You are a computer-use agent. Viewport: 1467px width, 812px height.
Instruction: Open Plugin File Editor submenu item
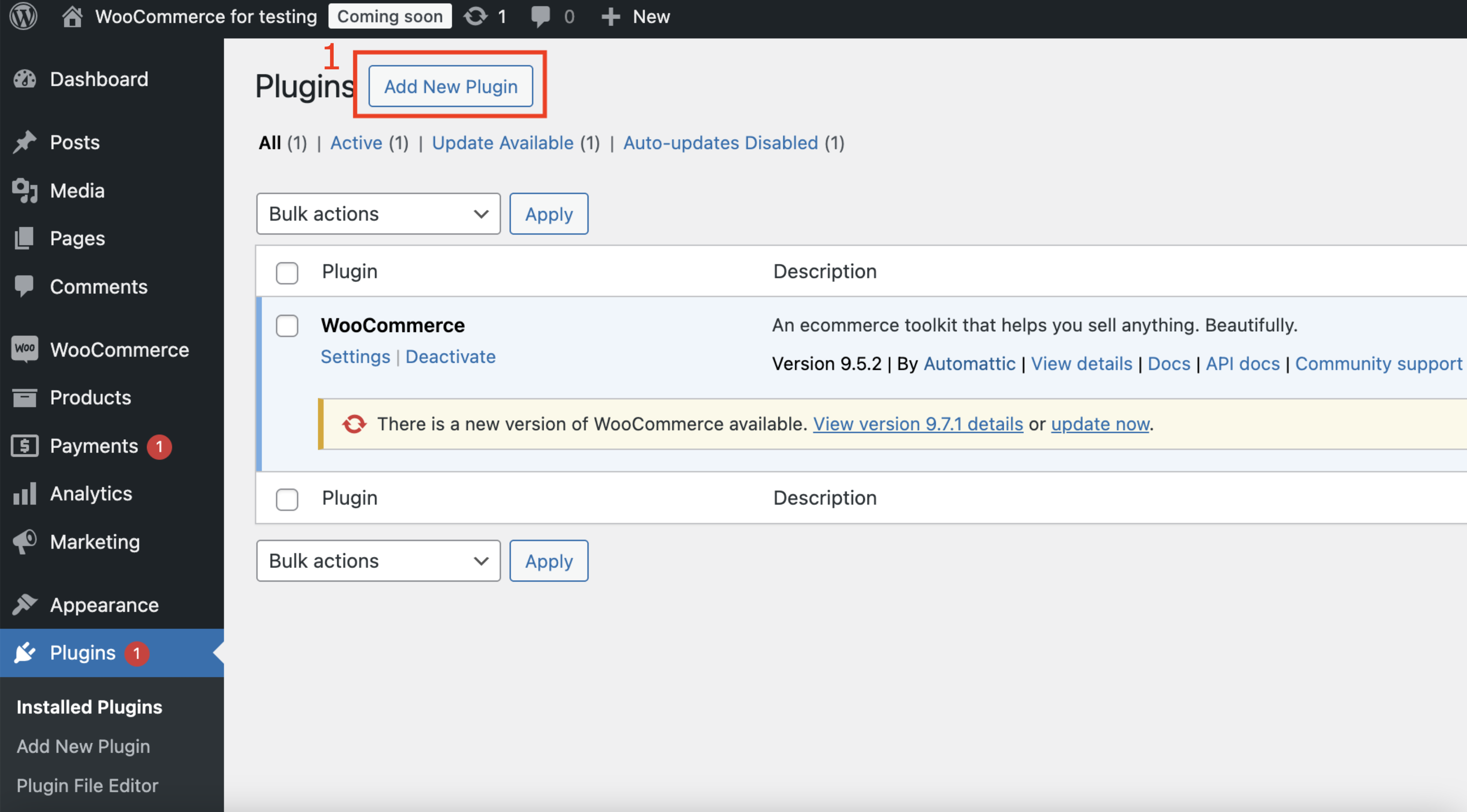(x=87, y=785)
